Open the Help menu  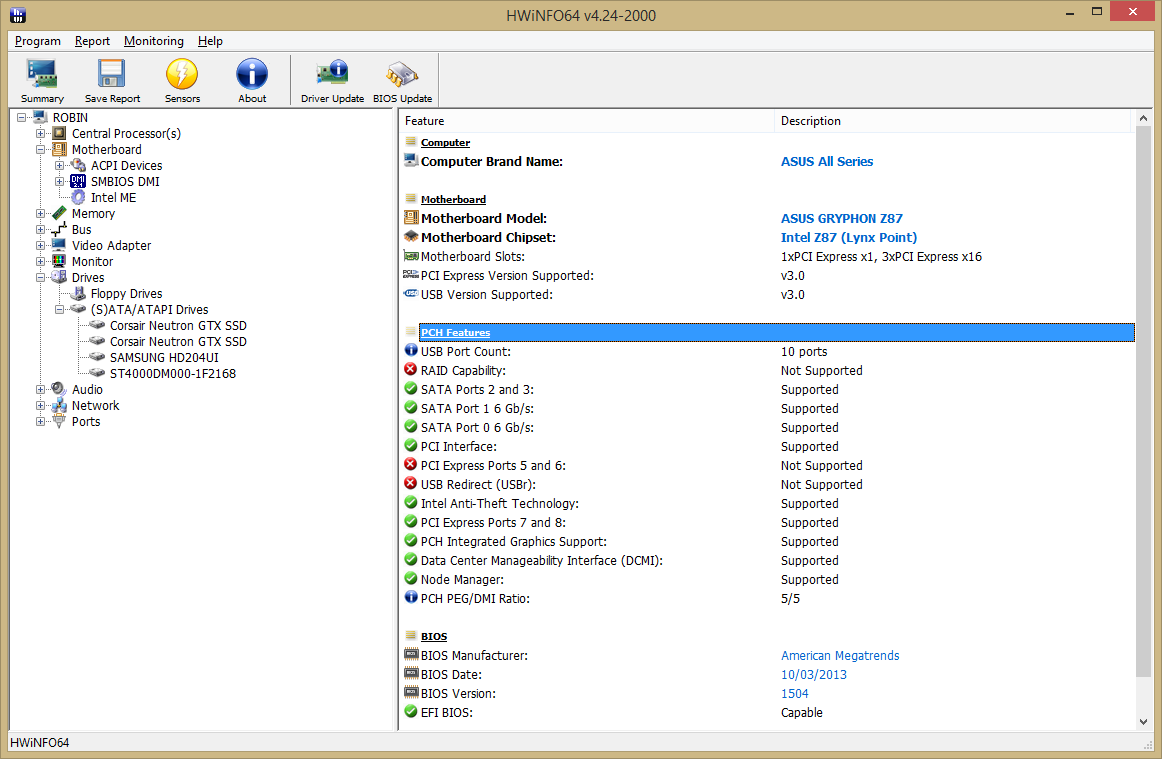pyautogui.click(x=210, y=41)
